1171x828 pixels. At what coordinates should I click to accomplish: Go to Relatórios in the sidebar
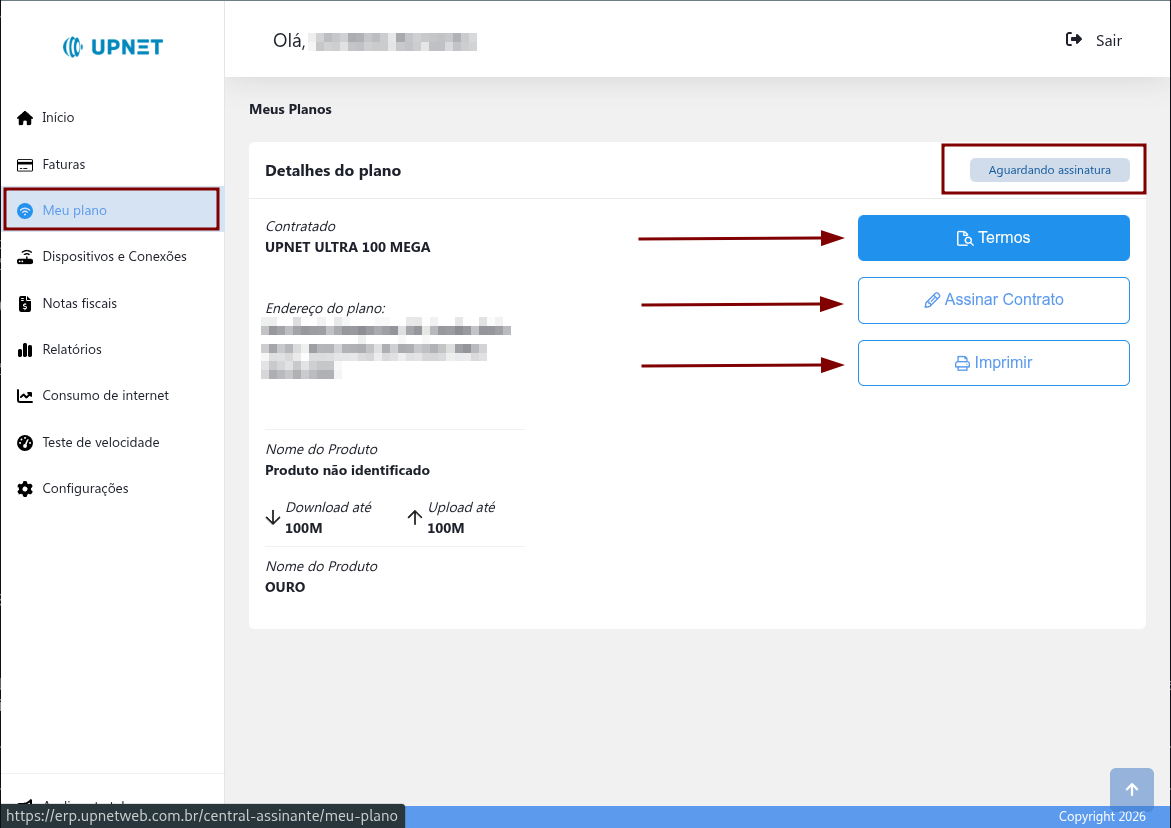coord(72,350)
